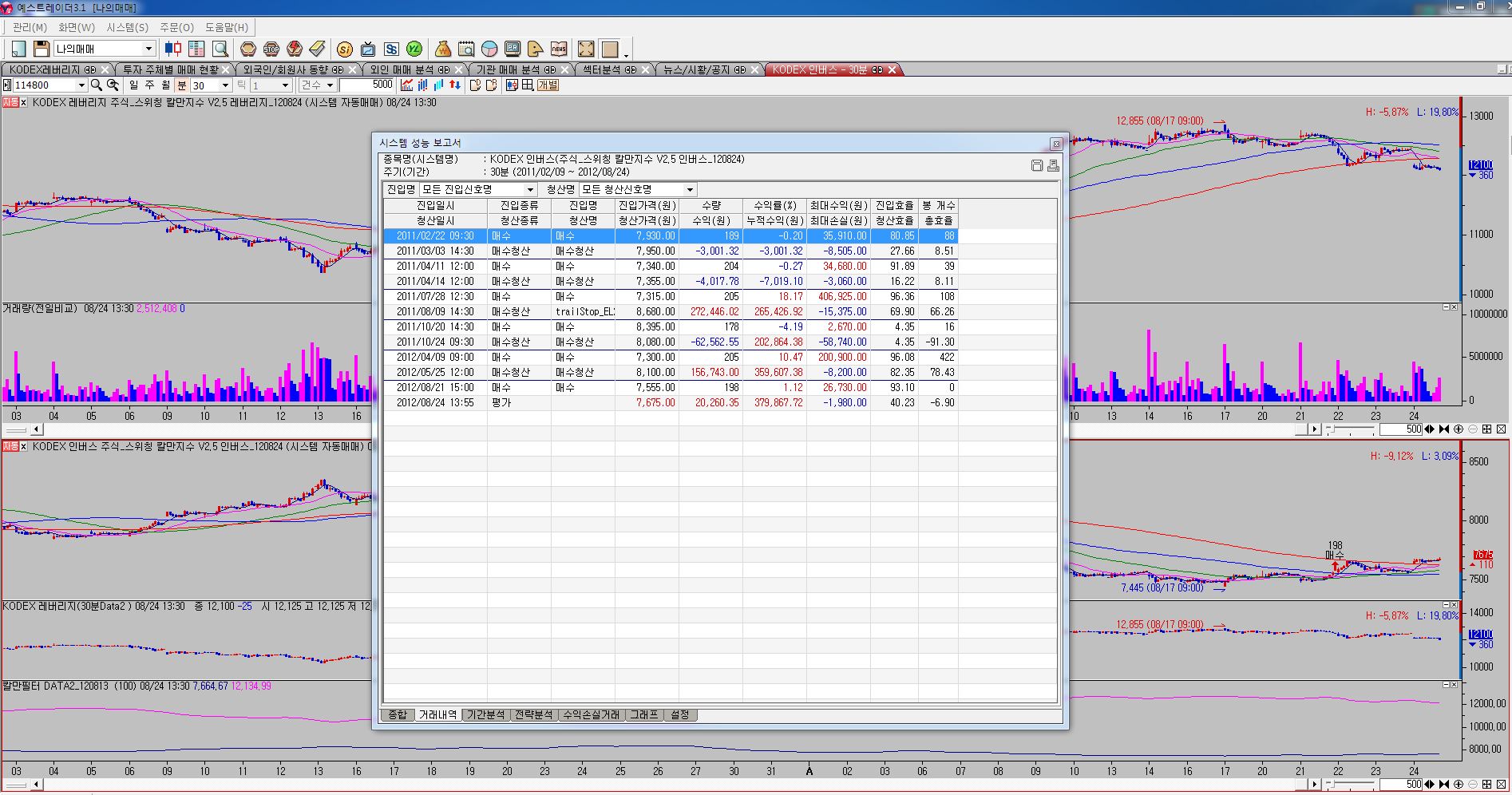Expand the 청산명 exit signal dropdown
Image resolution: width=1512 pixels, height=795 pixels.
tap(690, 190)
